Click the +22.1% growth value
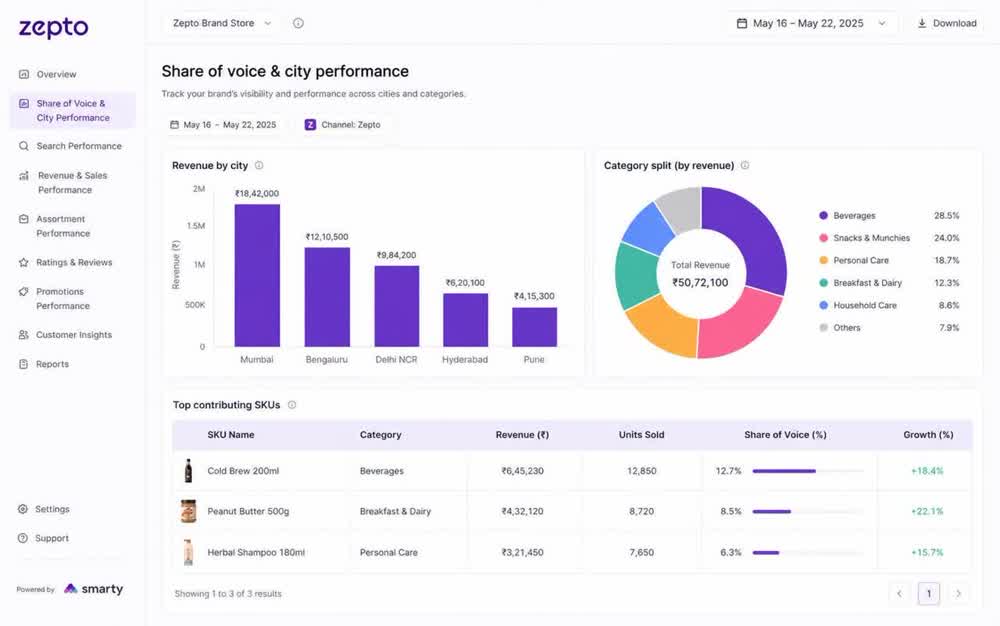 pyautogui.click(x=927, y=511)
